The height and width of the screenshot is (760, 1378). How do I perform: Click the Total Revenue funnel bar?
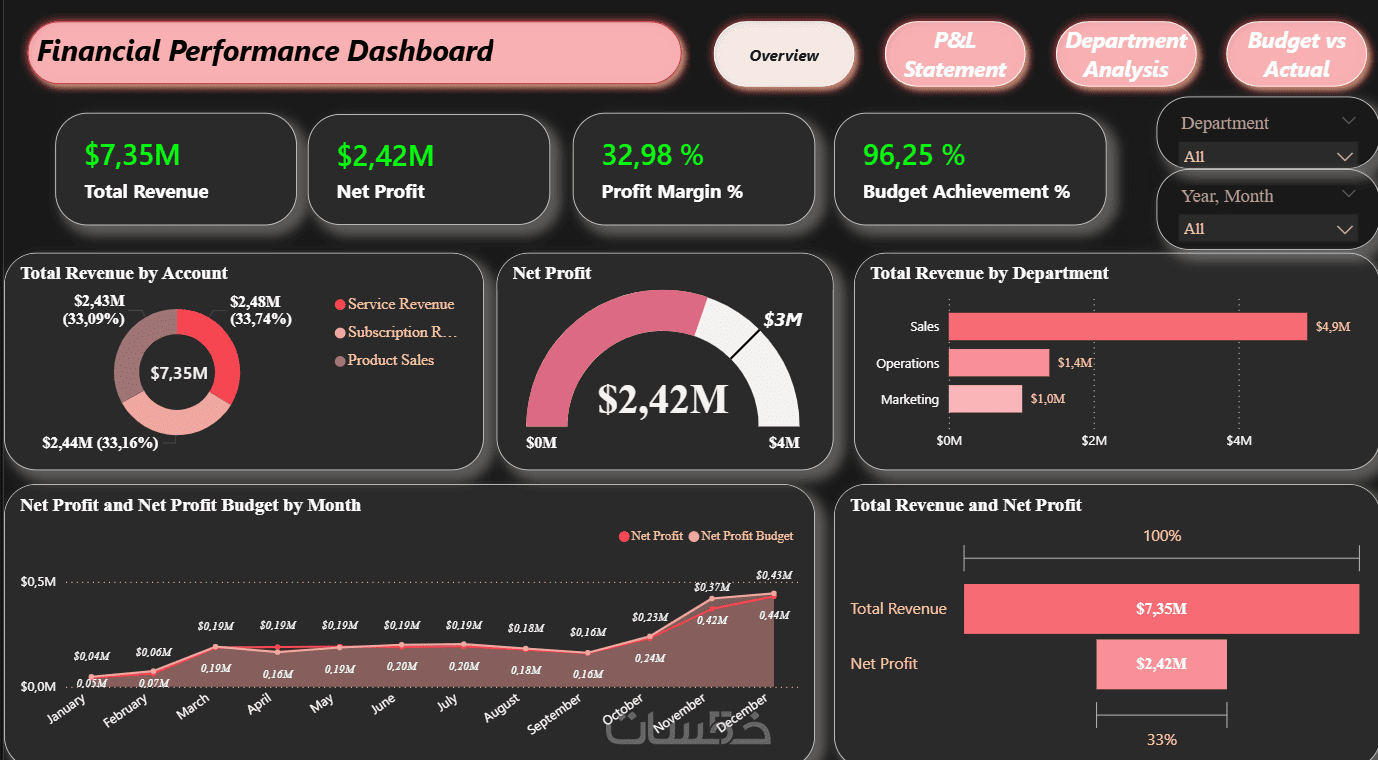tap(1161, 608)
